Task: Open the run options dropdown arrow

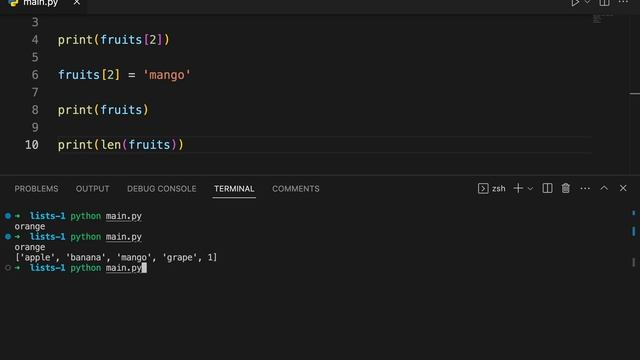Action: [587, 2]
